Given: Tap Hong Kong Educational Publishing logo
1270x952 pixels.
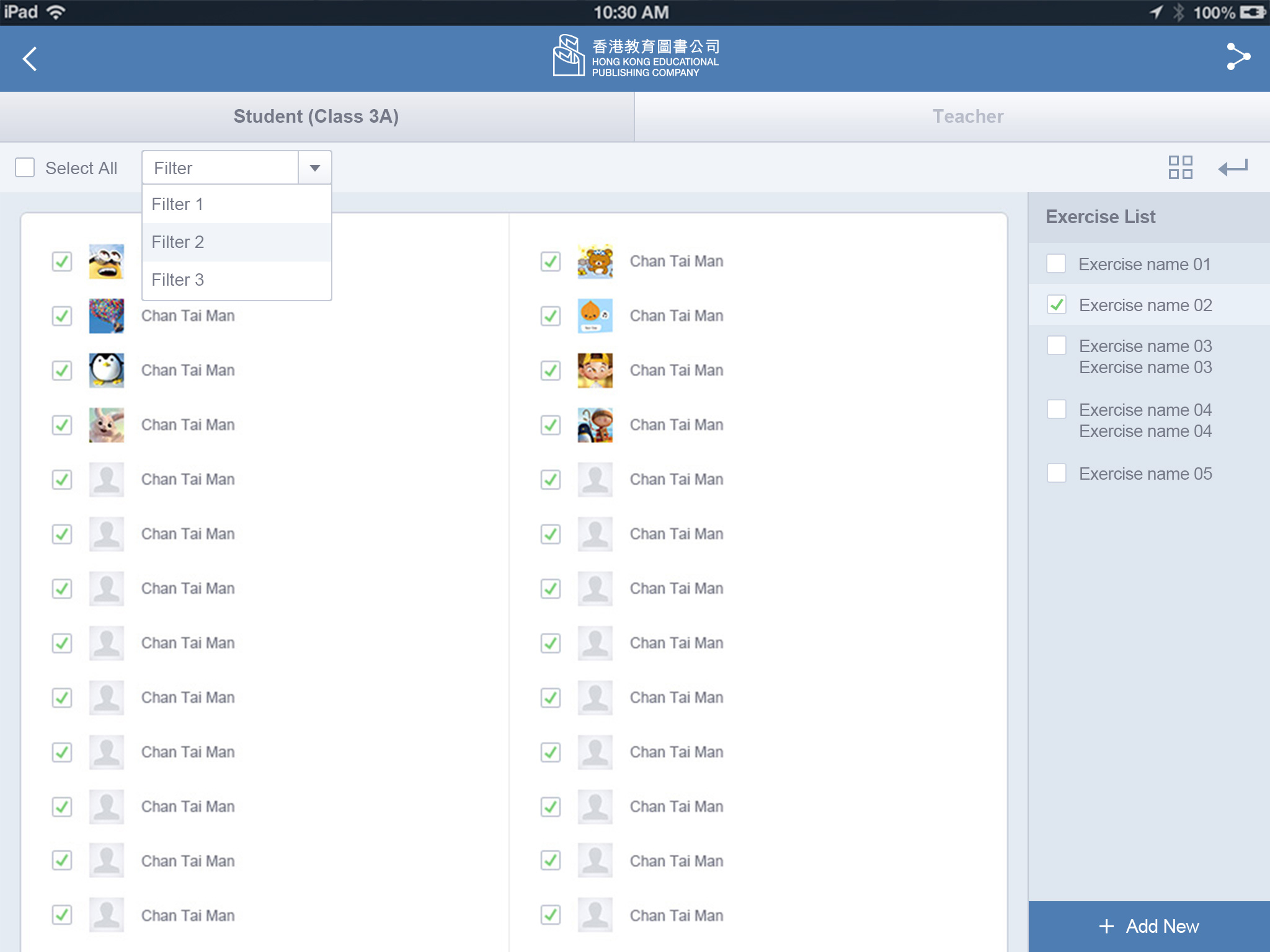Looking at the screenshot, I should [635, 57].
